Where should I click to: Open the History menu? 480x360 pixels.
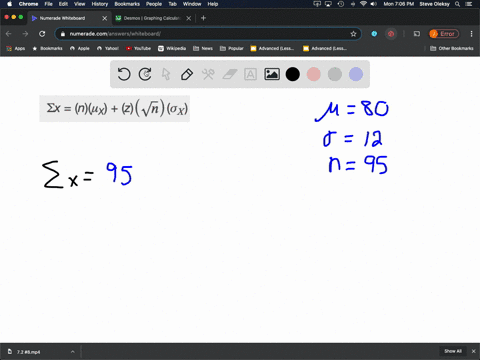pyautogui.click(x=100, y=4)
